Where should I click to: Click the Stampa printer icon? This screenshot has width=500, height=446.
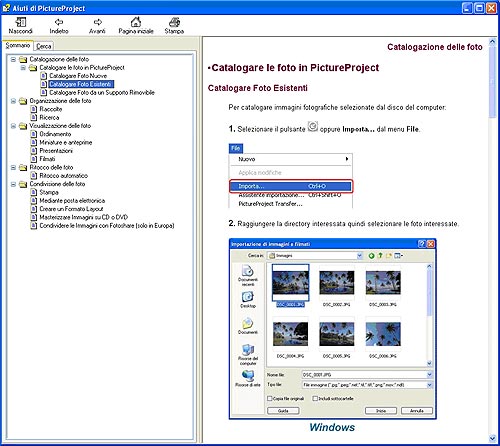click(x=174, y=22)
